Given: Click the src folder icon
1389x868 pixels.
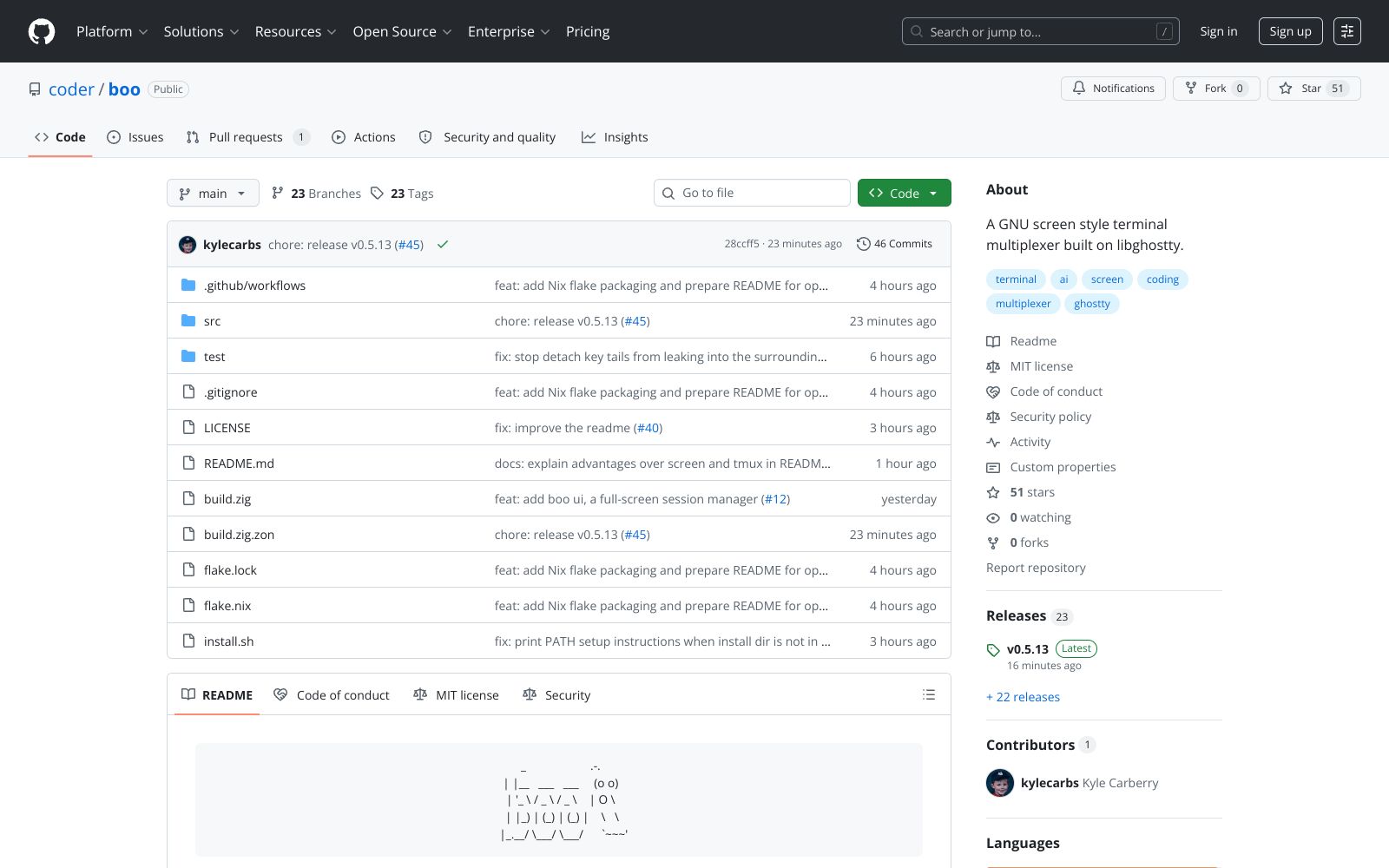Looking at the screenshot, I should [188, 320].
